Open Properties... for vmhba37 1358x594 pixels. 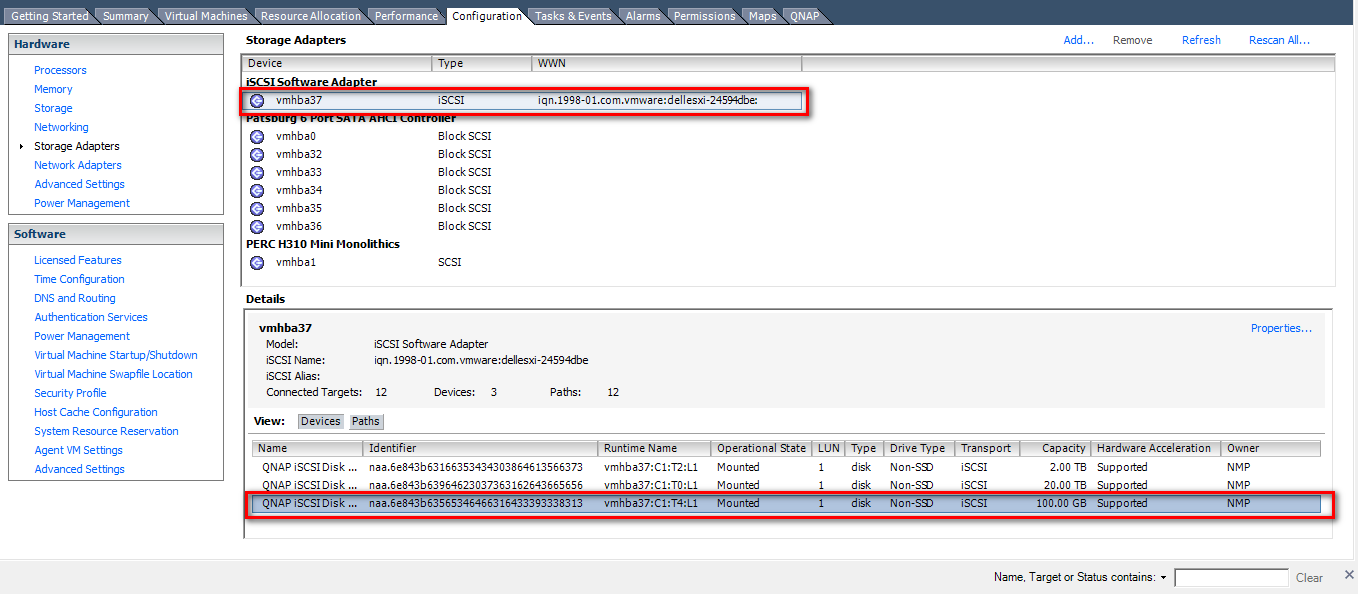click(x=1281, y=328)
